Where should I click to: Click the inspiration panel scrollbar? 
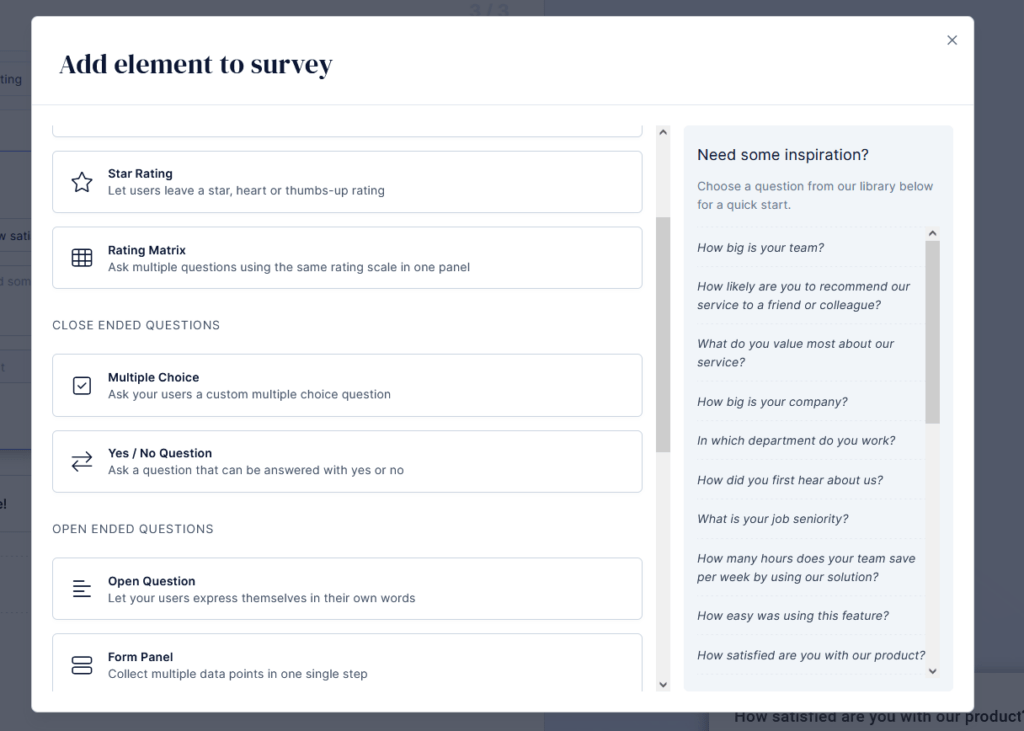pos(932,330)
